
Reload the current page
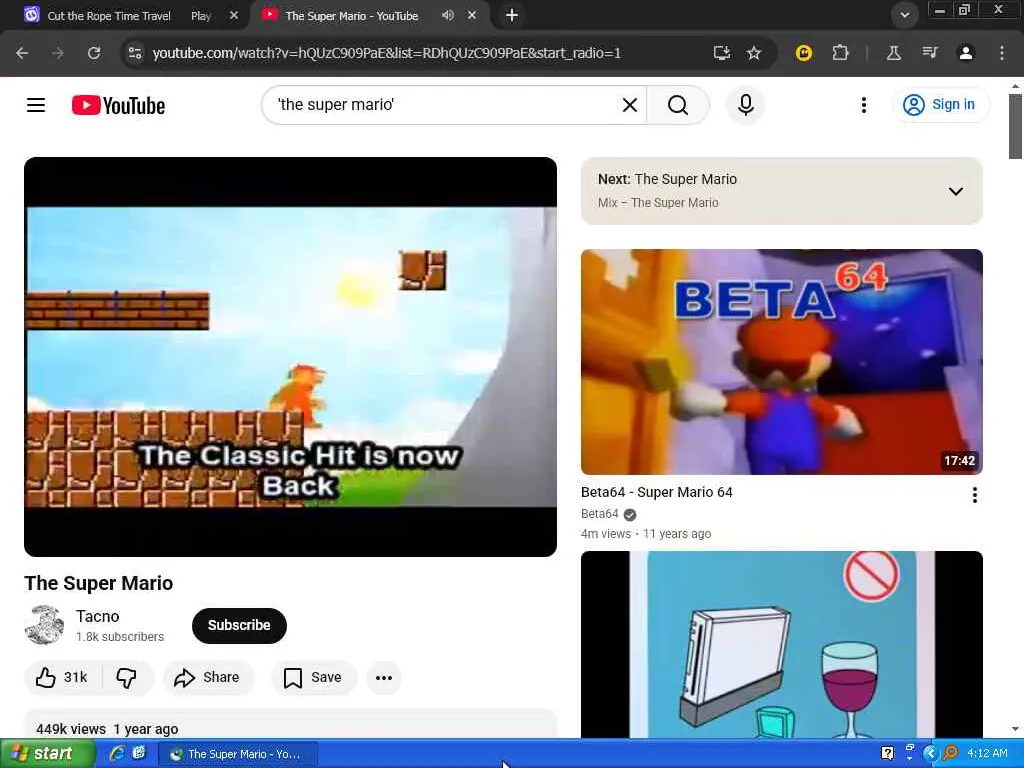coord(94,53)
